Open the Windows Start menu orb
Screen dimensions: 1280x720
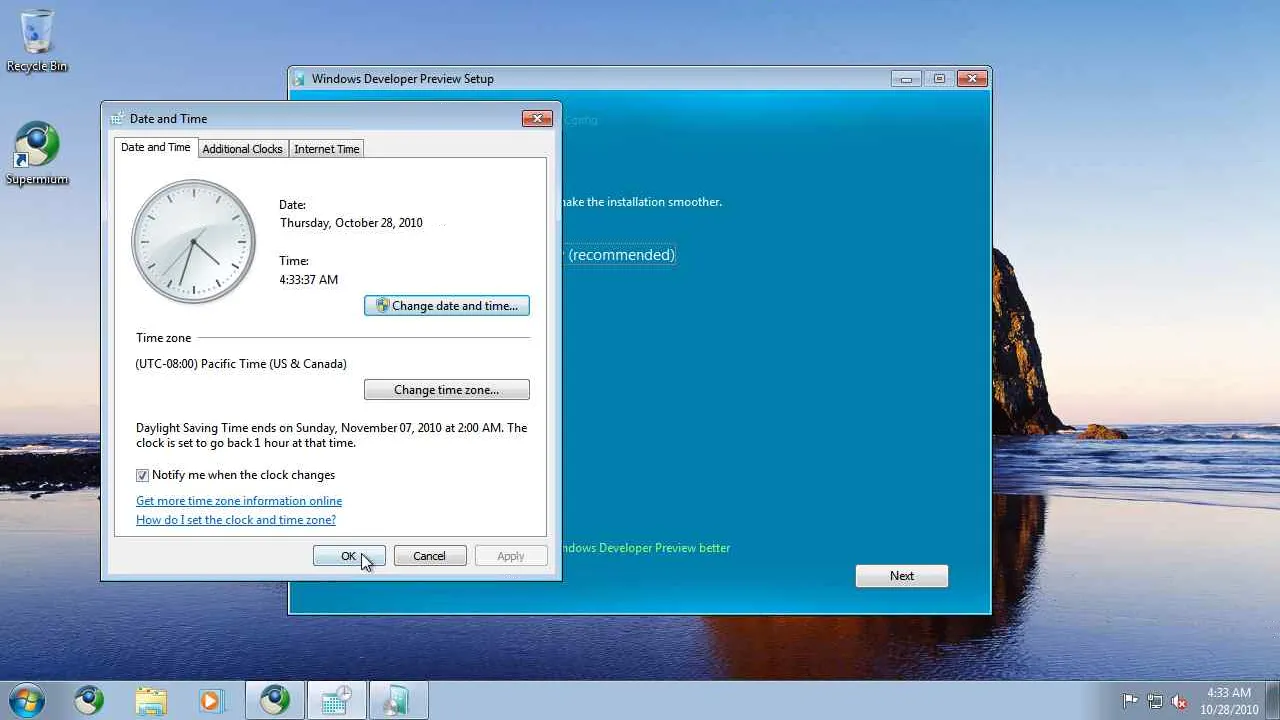click(27, 700)
